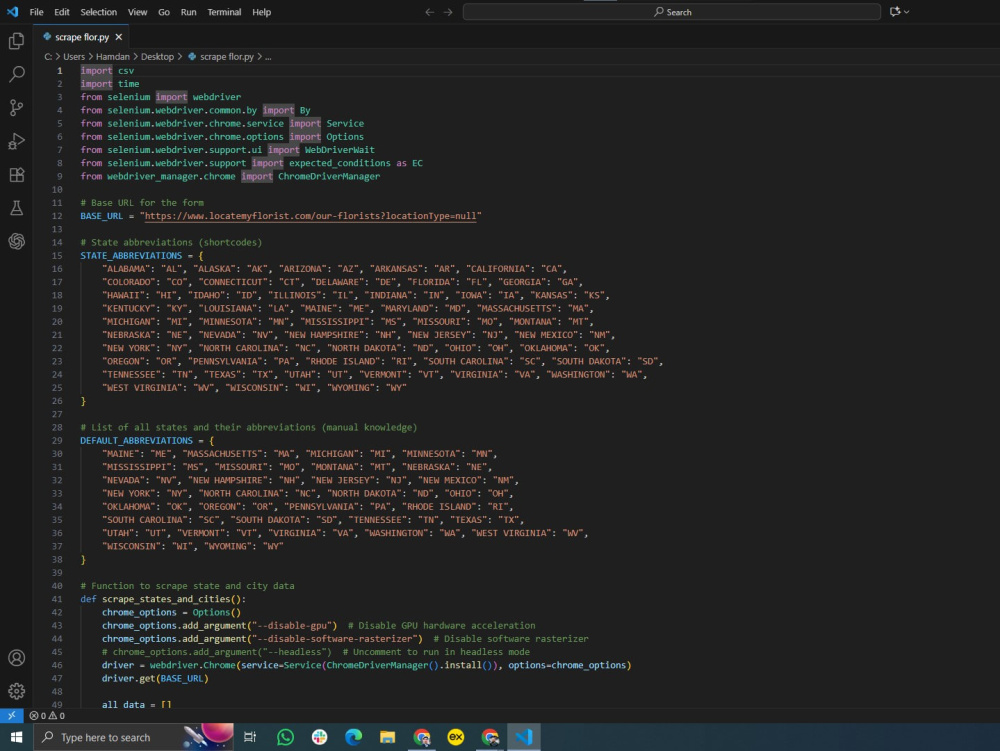Expand the Copilot chat dropdown arrow
Screen dimensions: 1000x751
tap(907, 11)
